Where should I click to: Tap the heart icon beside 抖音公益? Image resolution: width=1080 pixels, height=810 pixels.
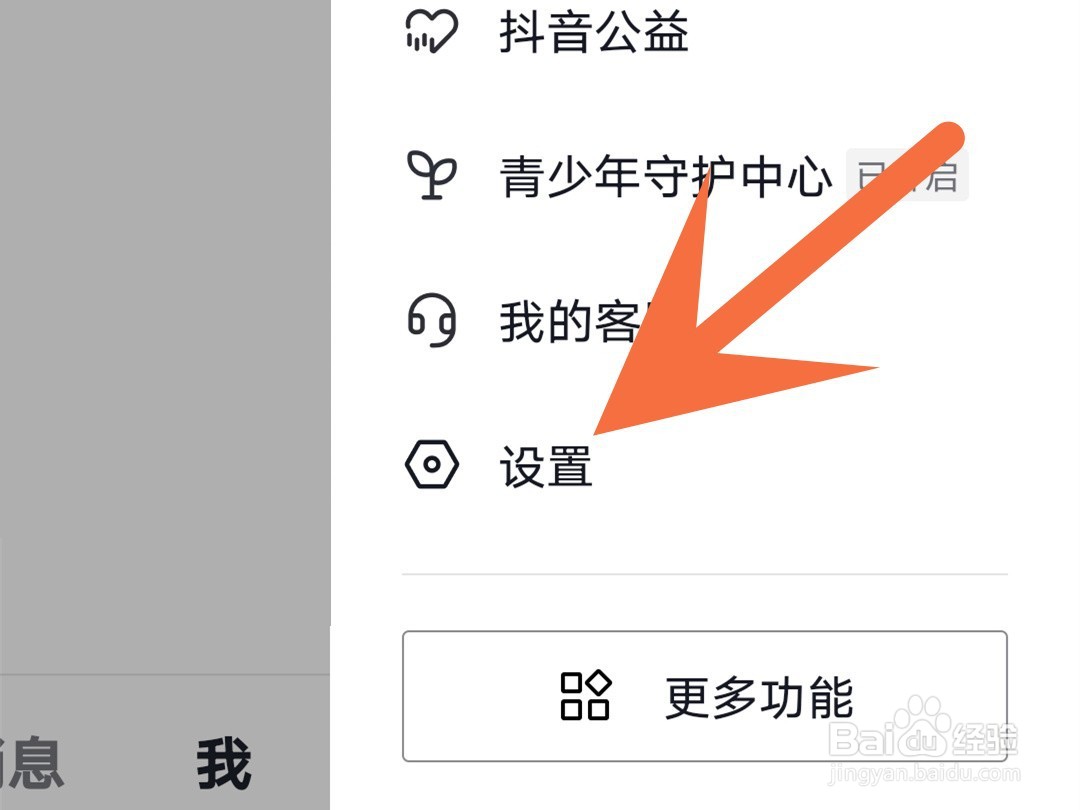pos(431,31)
